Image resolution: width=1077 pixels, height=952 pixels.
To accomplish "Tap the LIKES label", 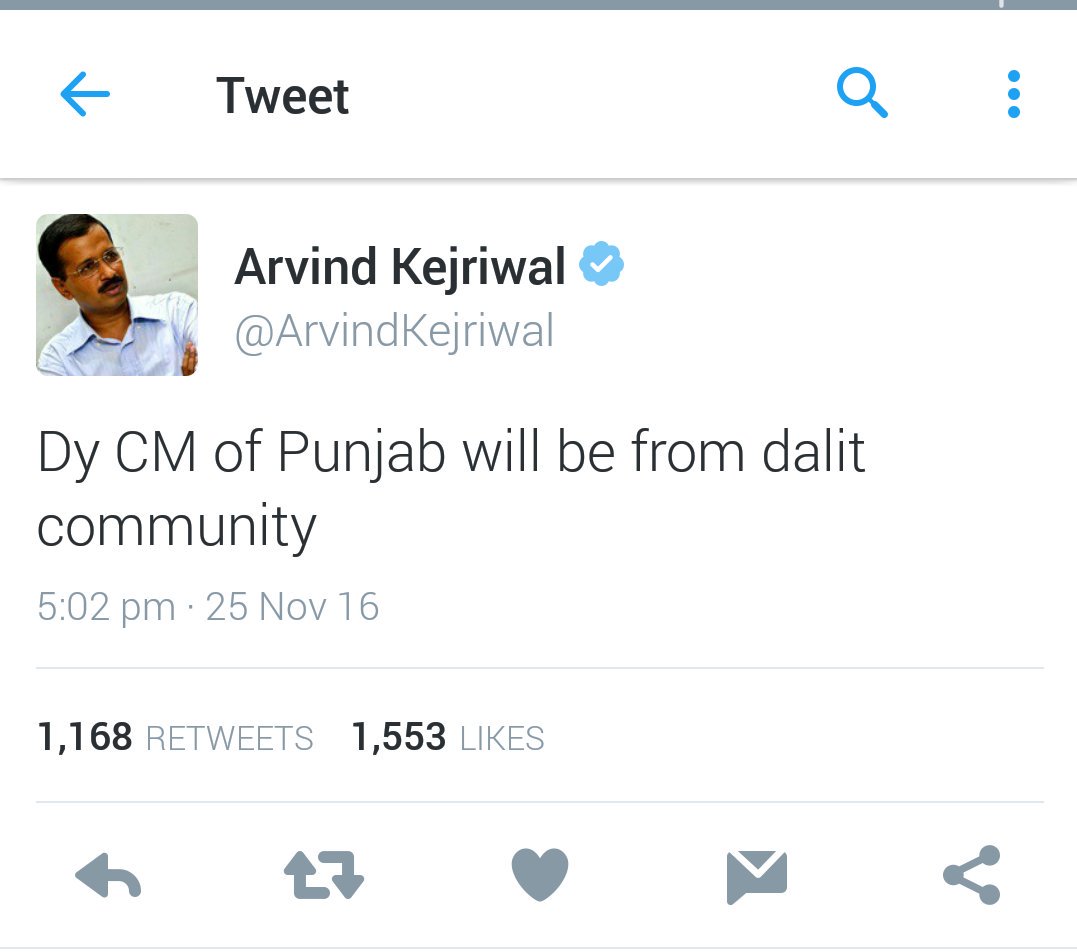I will pyautogui.click(x=502, y=739).
